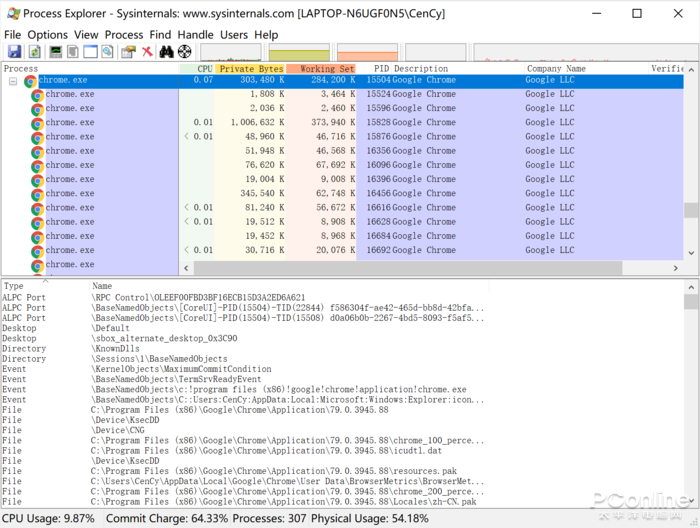
Task: Click the CPU usage mini graph in toolbar
Action: pos(231,52)
